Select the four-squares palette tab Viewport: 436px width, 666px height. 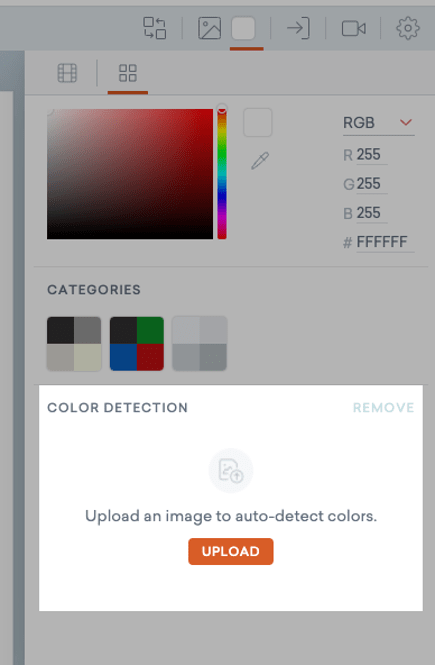[127, 73]
